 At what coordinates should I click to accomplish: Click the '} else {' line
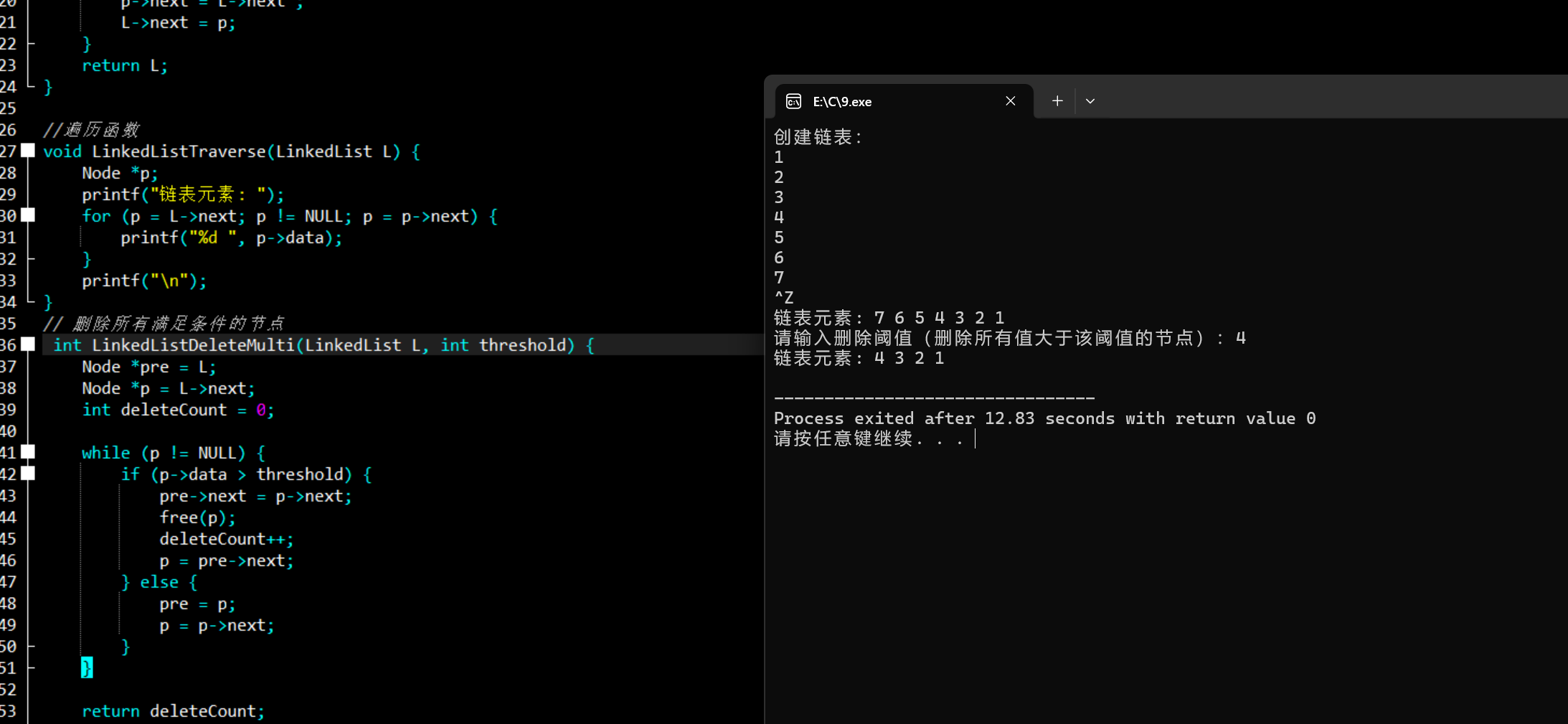coord(159,582)
